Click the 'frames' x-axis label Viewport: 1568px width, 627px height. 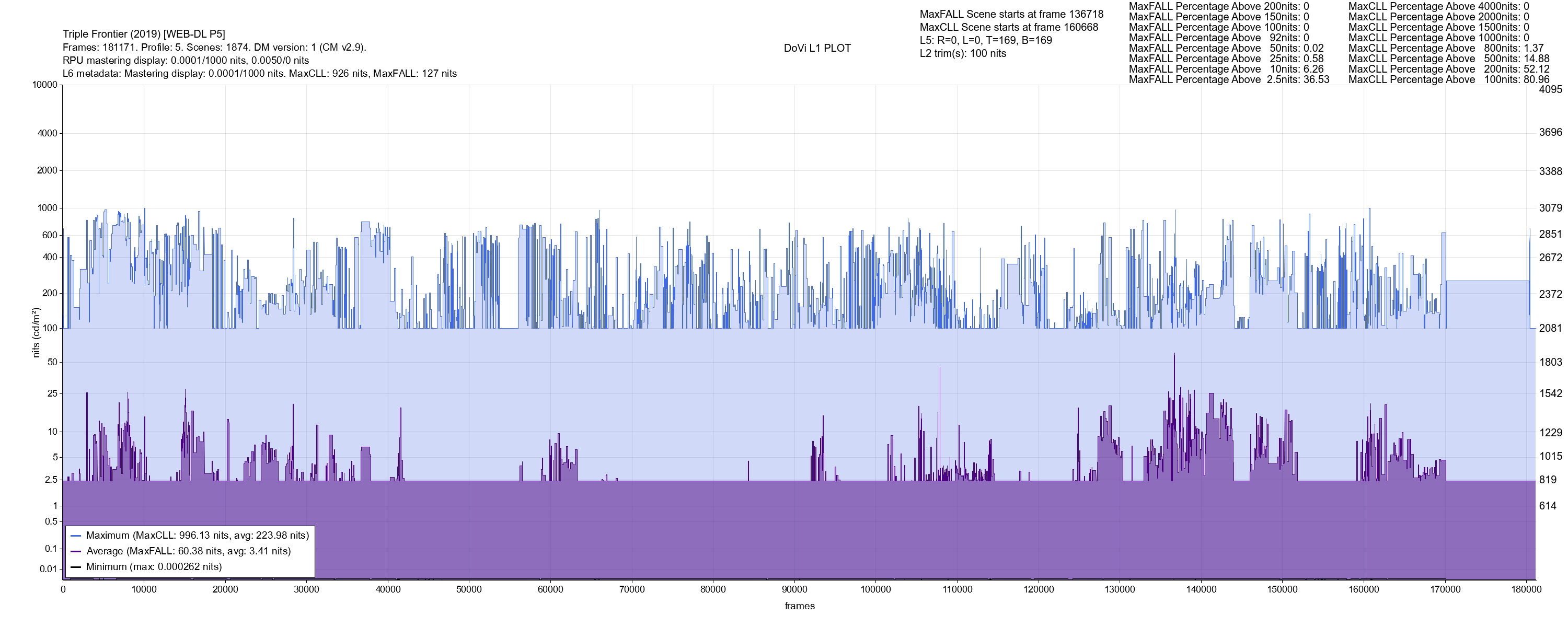799,606
